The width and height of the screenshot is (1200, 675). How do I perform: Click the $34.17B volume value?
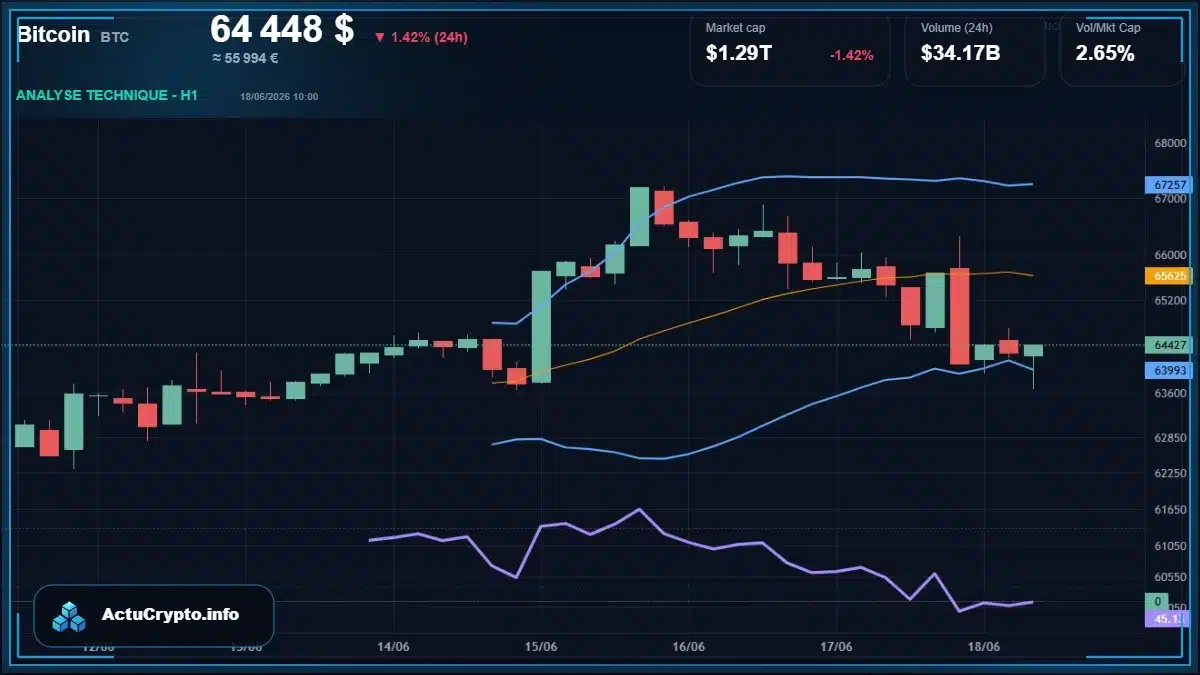[960, 54]
